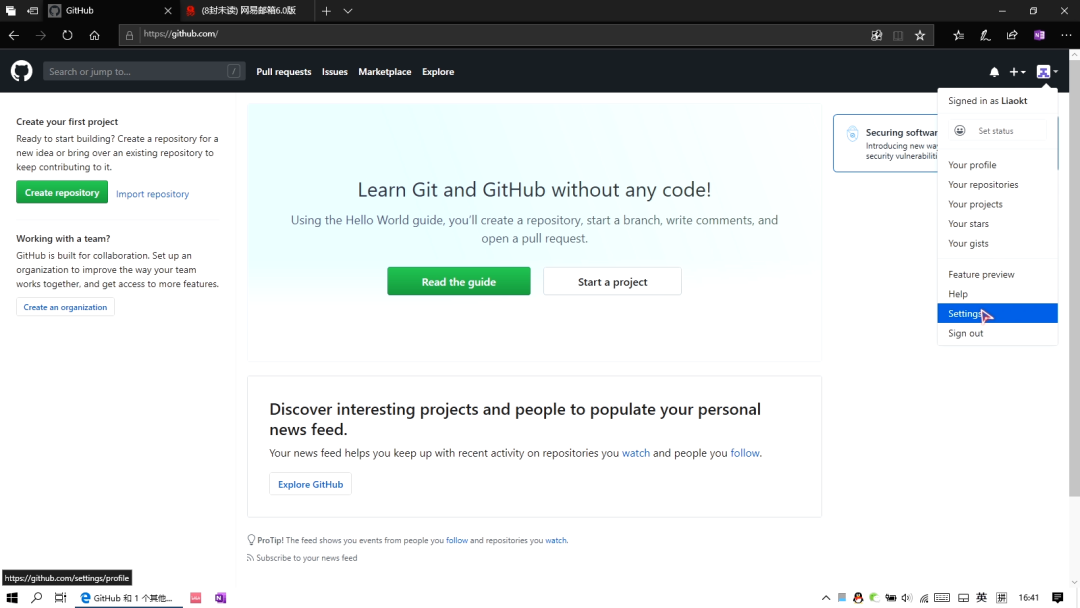Click the green Create repository button

pyautogui.click(x=62, y=192)
